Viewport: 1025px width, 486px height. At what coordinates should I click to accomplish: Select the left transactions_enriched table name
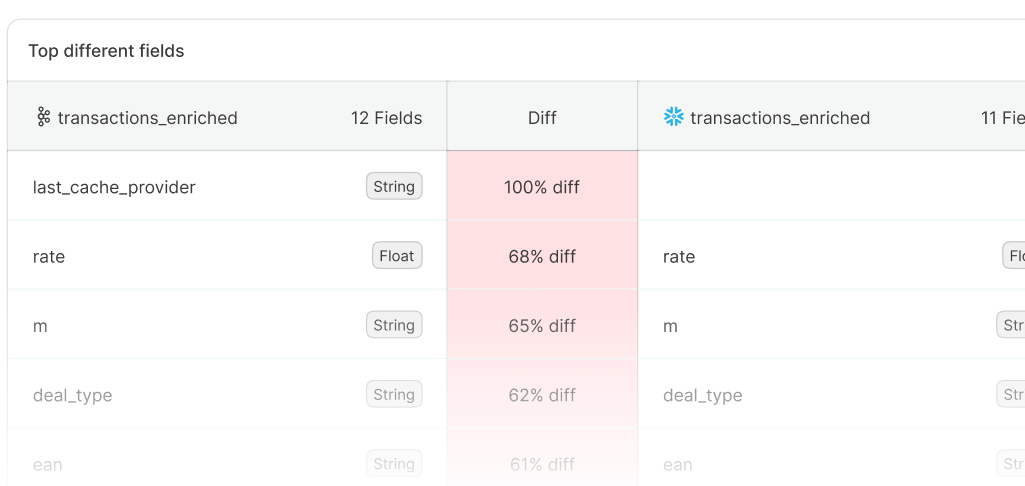point(147,118)
